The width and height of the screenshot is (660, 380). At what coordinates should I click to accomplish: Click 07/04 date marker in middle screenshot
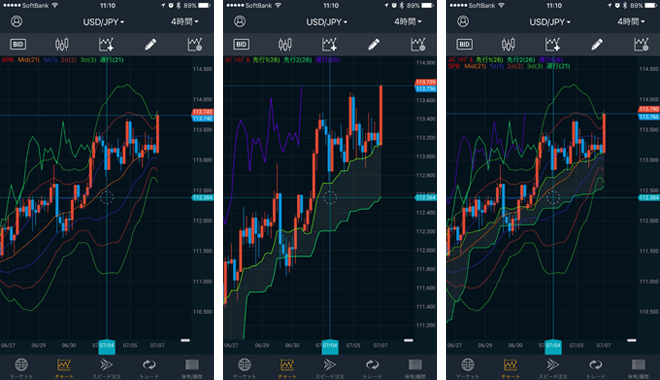click(330, 346)
